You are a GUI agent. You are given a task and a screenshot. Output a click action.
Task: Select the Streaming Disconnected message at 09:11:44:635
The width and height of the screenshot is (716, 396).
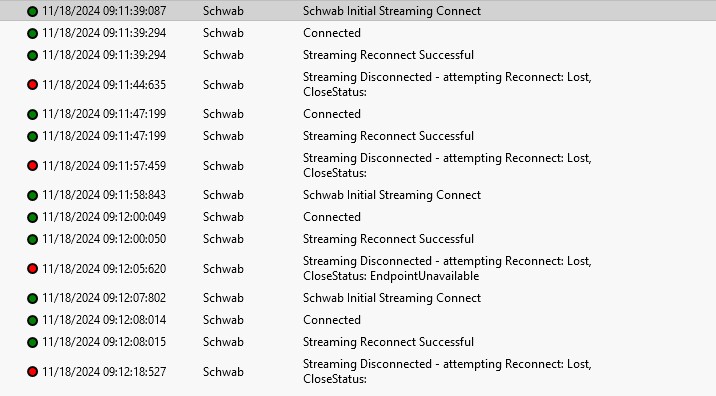pos(447,84)
